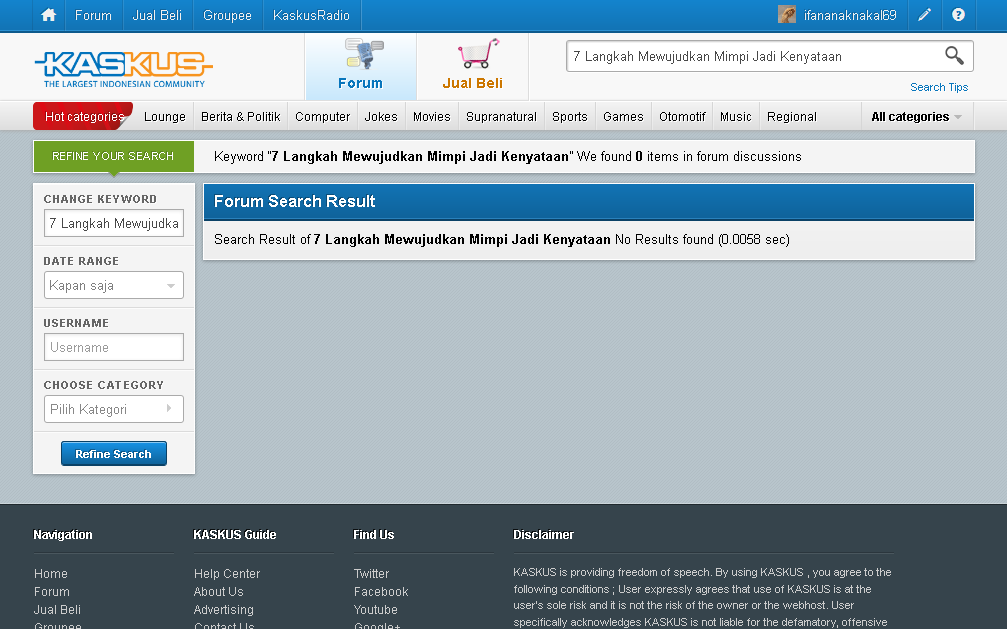Click the Refine Search button
This screenshot has width=1007, height=629.
114,454
